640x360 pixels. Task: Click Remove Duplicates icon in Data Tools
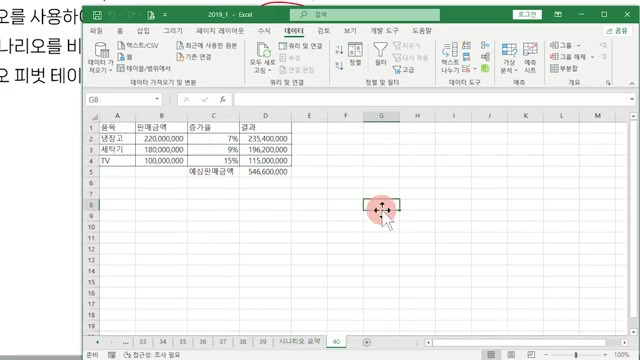coord(467,57)
